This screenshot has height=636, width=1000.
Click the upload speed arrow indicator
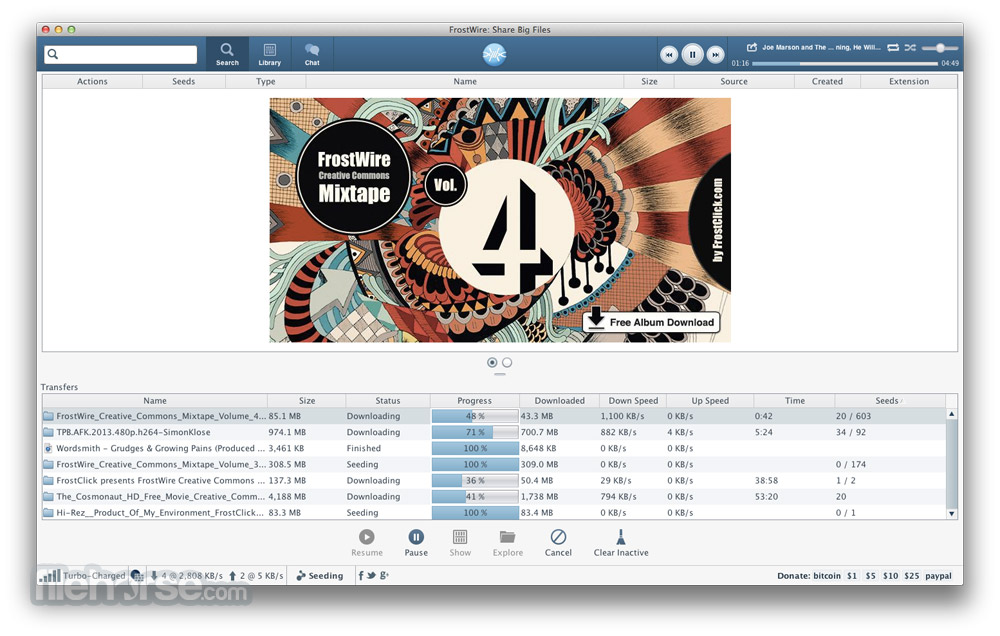[x=233, y=575]
